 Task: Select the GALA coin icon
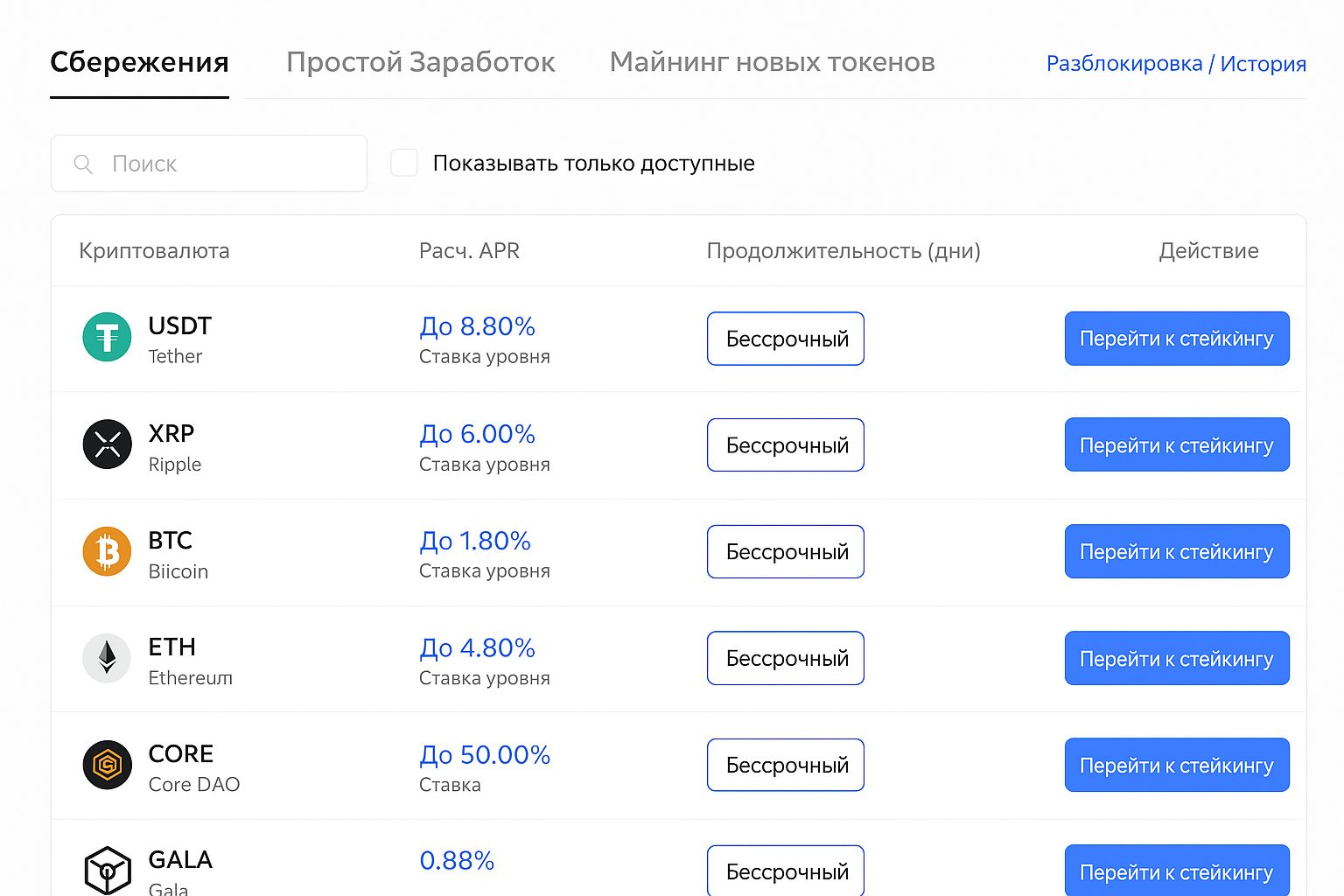107,870
